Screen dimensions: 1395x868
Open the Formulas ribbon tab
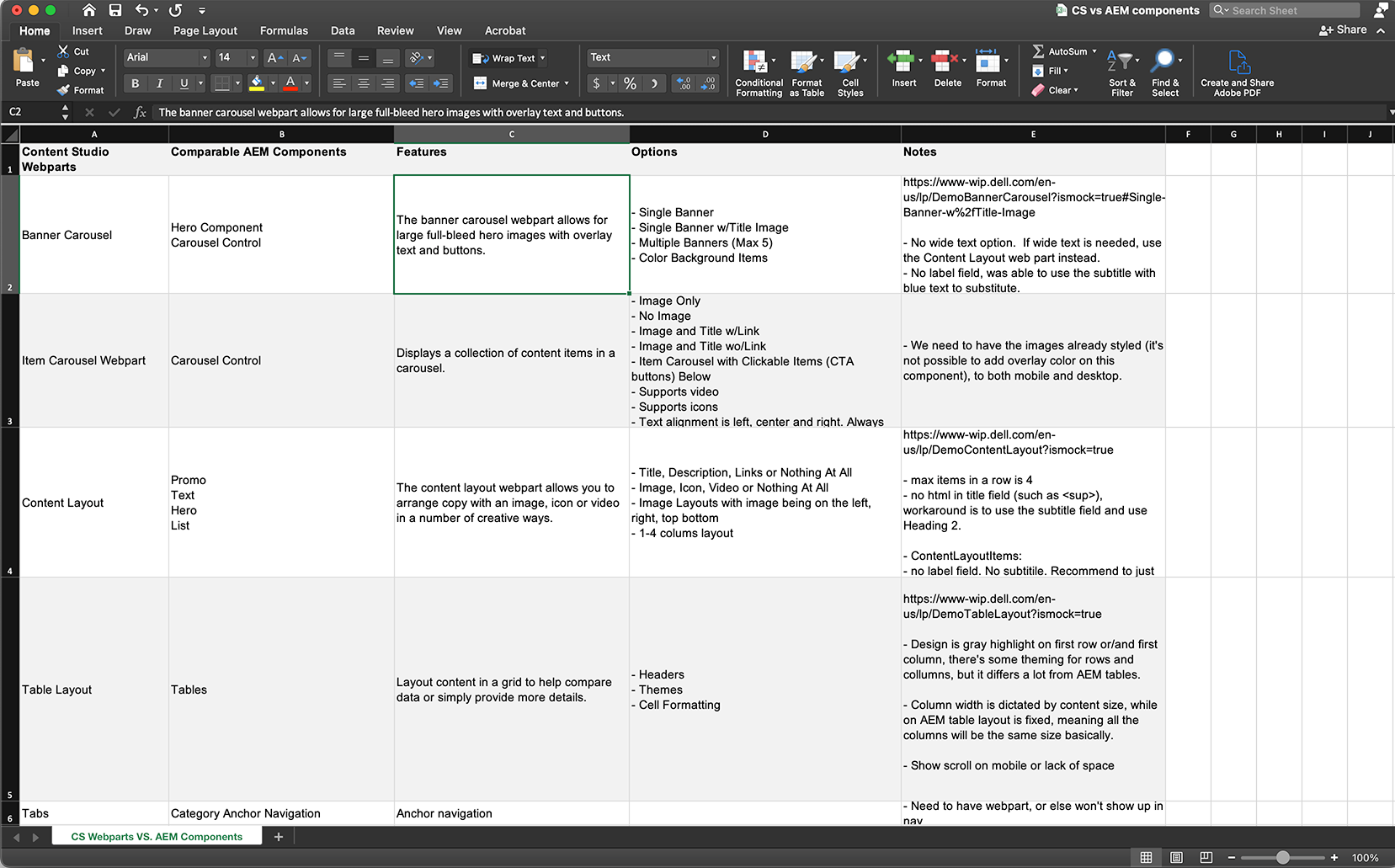pos(284,30)
